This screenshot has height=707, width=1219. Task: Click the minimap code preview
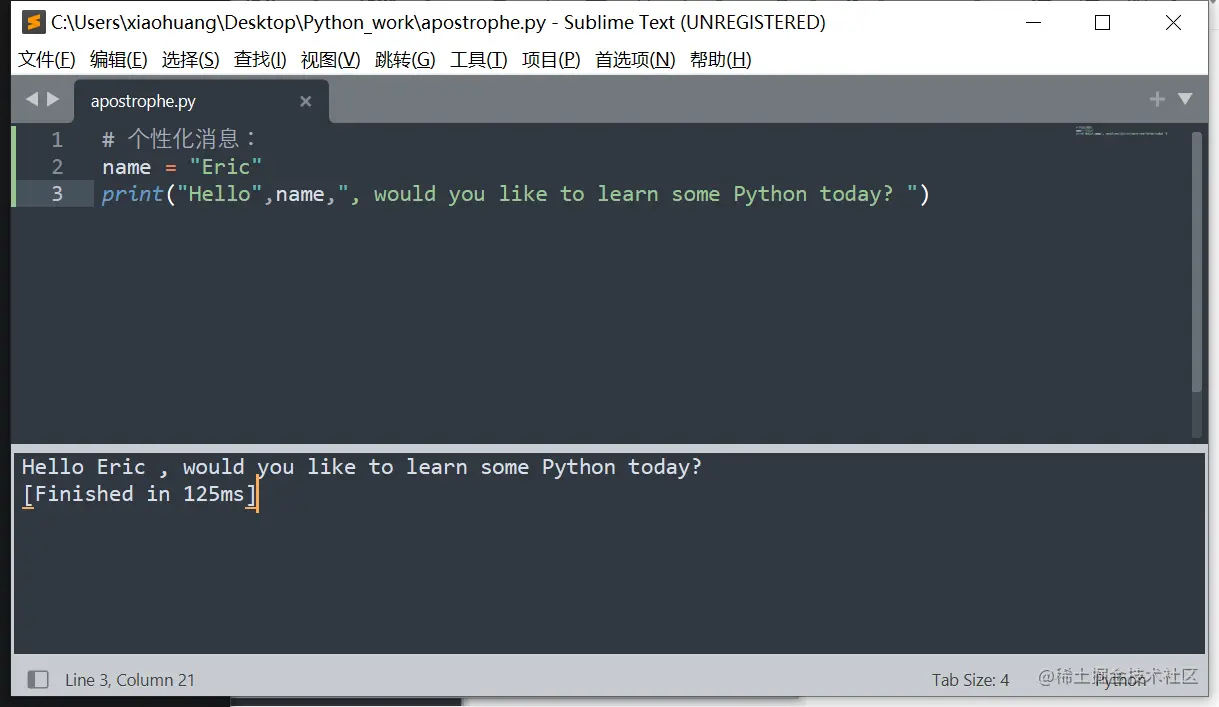tap(1121, 131)
